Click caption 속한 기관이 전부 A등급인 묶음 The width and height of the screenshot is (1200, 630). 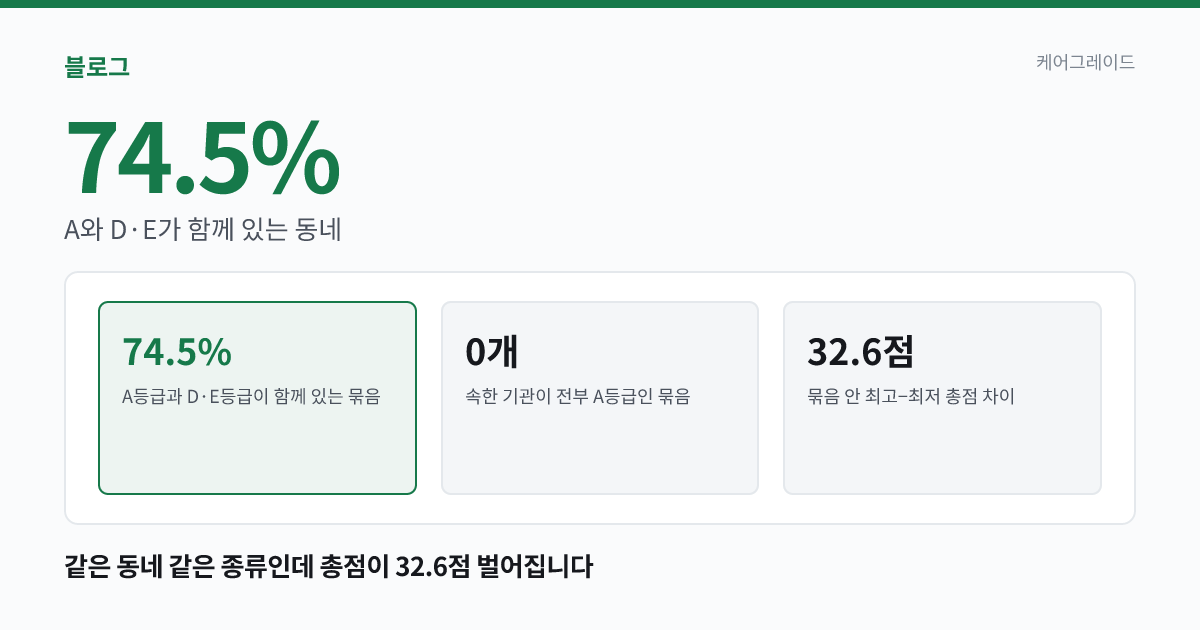click(x=578, y=397)
